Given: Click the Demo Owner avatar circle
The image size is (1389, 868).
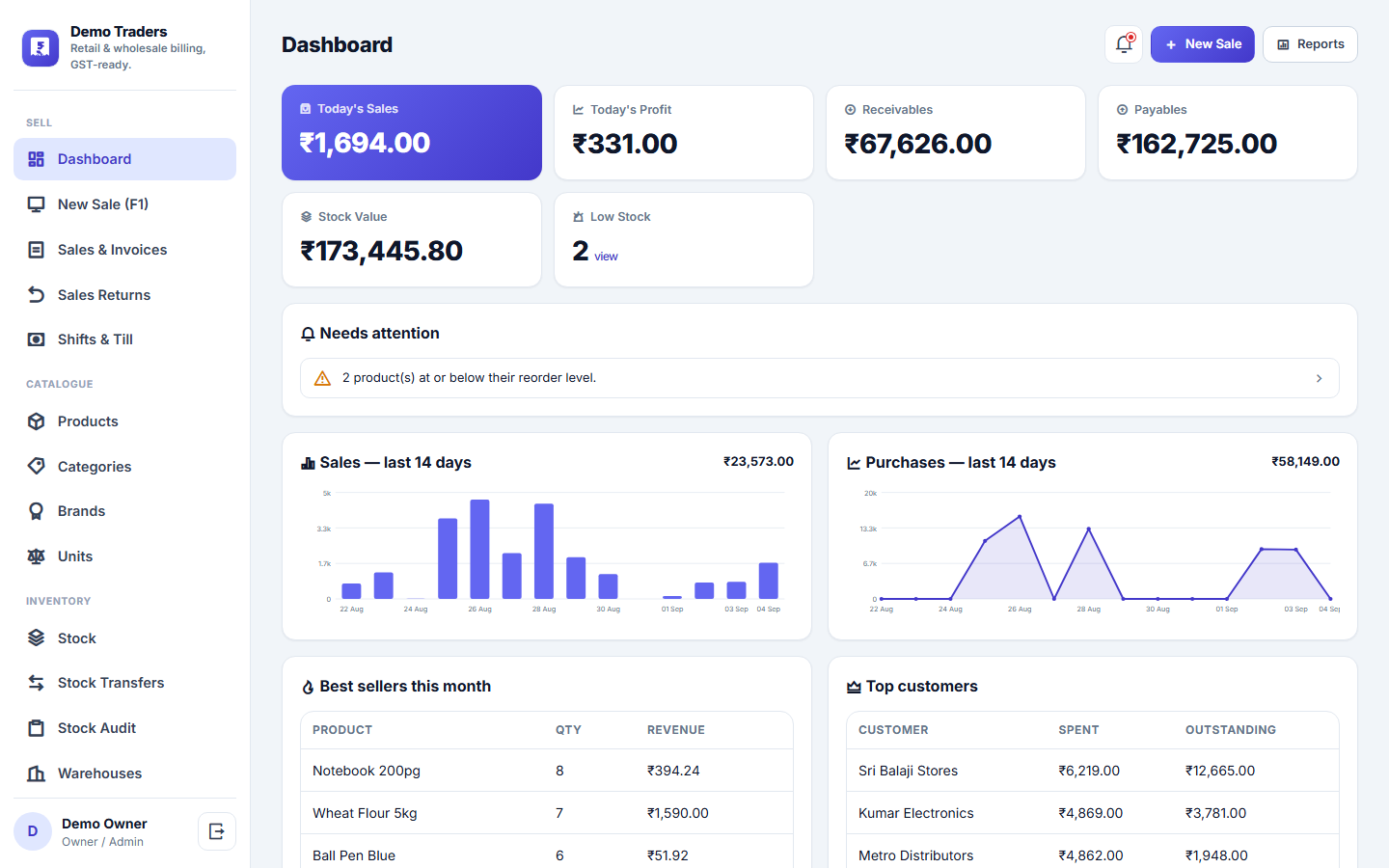Looking at the screenshot, I should (x=33, y=831).
